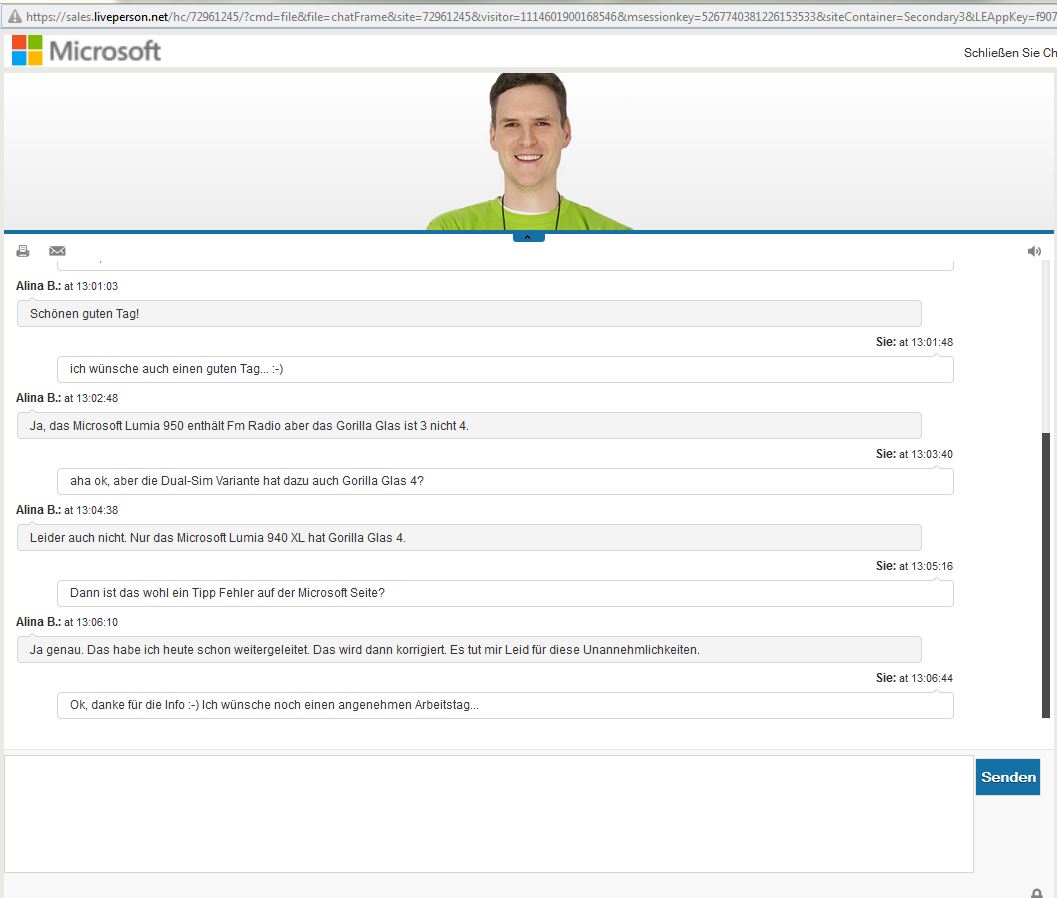Mute chat sounds with speaker icon
Image resolution: width=1057 pixels, height=898 pixels.
1034,251
